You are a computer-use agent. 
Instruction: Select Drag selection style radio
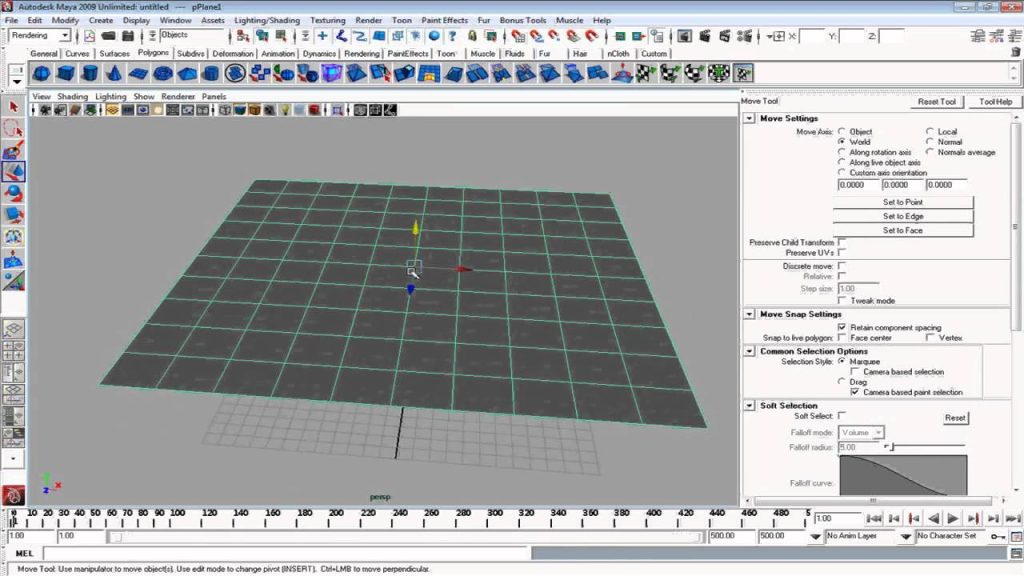point(841,381)
